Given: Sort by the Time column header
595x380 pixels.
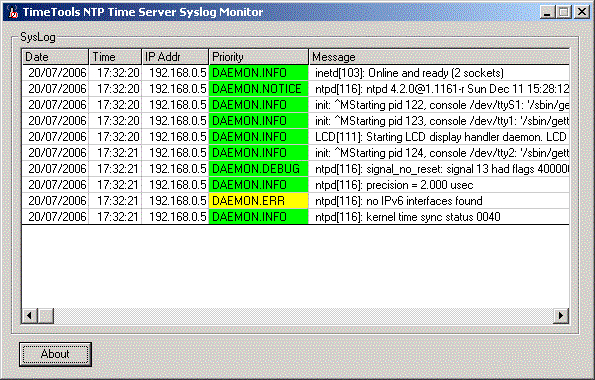Looking at the screenshot, I should [115, 57].
